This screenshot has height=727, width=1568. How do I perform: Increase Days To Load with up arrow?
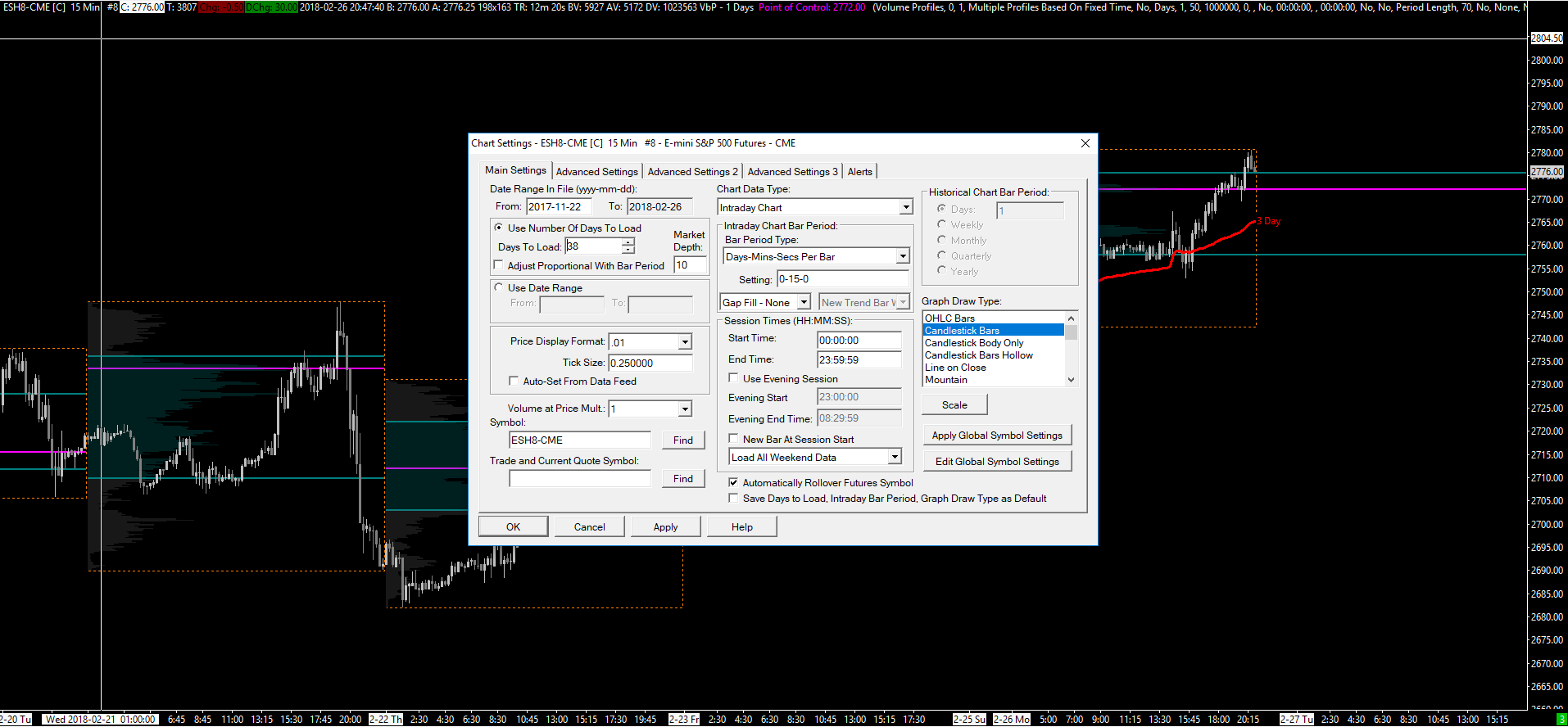(x=628, y=242)
